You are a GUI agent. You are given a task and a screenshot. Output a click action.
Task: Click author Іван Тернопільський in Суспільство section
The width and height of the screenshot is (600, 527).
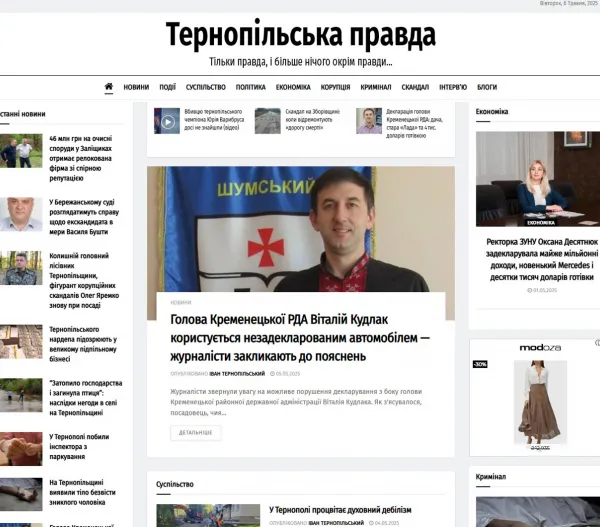pos(336,523)
